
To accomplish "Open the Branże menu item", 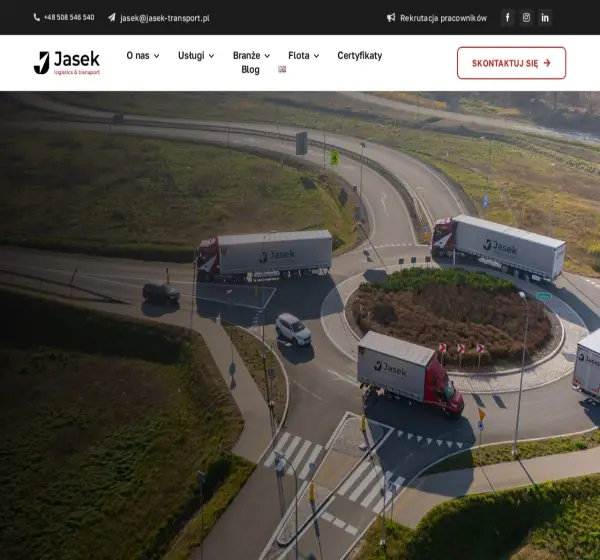I will pyautogui.click(x=246, y=56).
